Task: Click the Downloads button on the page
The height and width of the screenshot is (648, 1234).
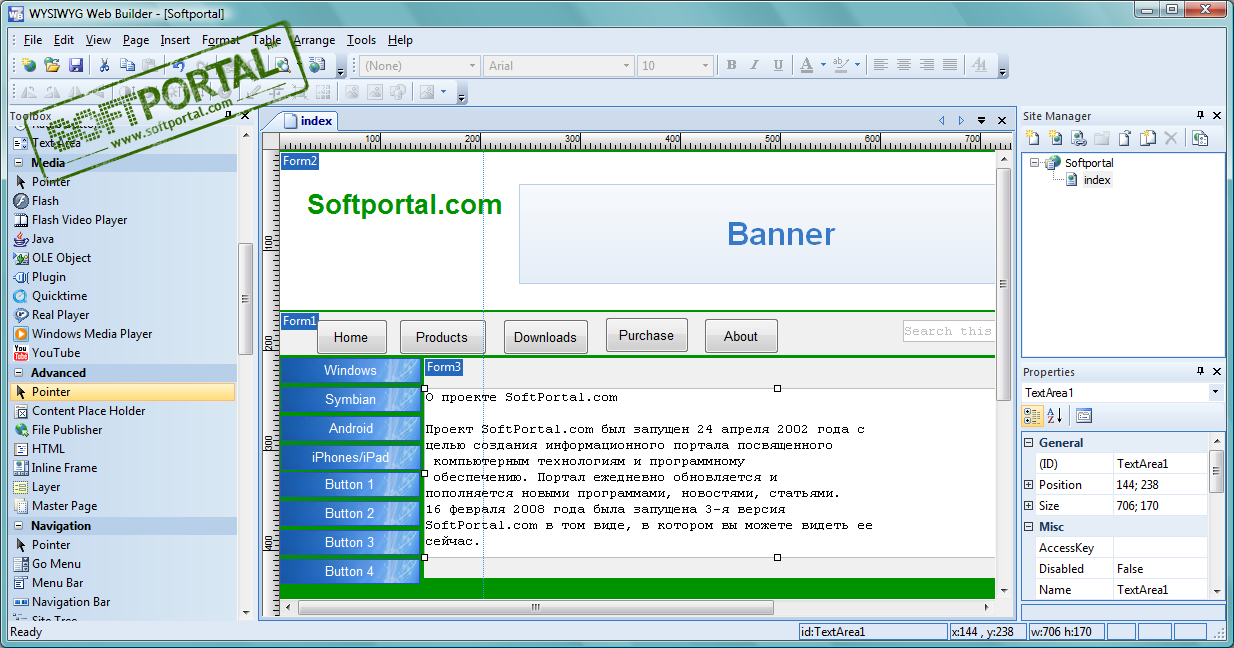Action: coord(545,337)
